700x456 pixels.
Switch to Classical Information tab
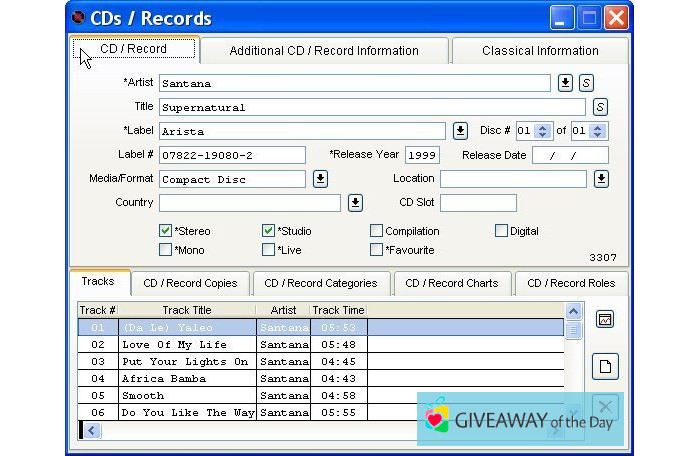click(540, 51)
